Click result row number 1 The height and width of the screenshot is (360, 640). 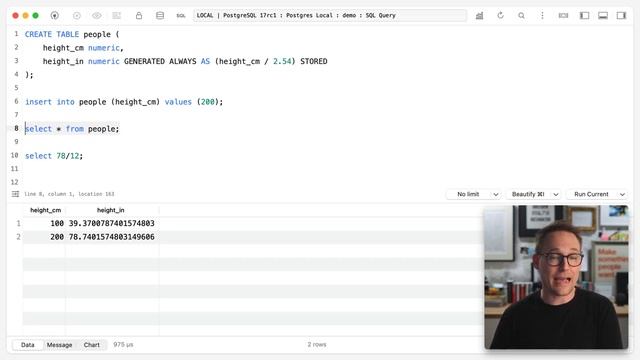18,223
